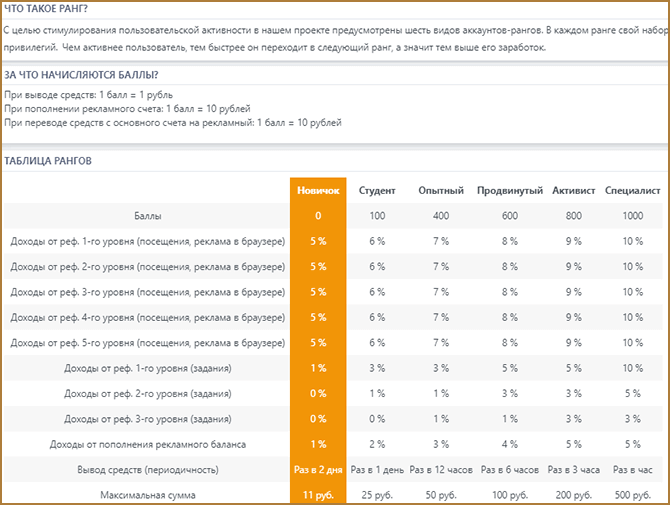The height and width of the screenshot is (505, 670).
Task: Click Продвинутый '8 %' in 4-го уровня (посещения) row
Action: pos(510,317)
